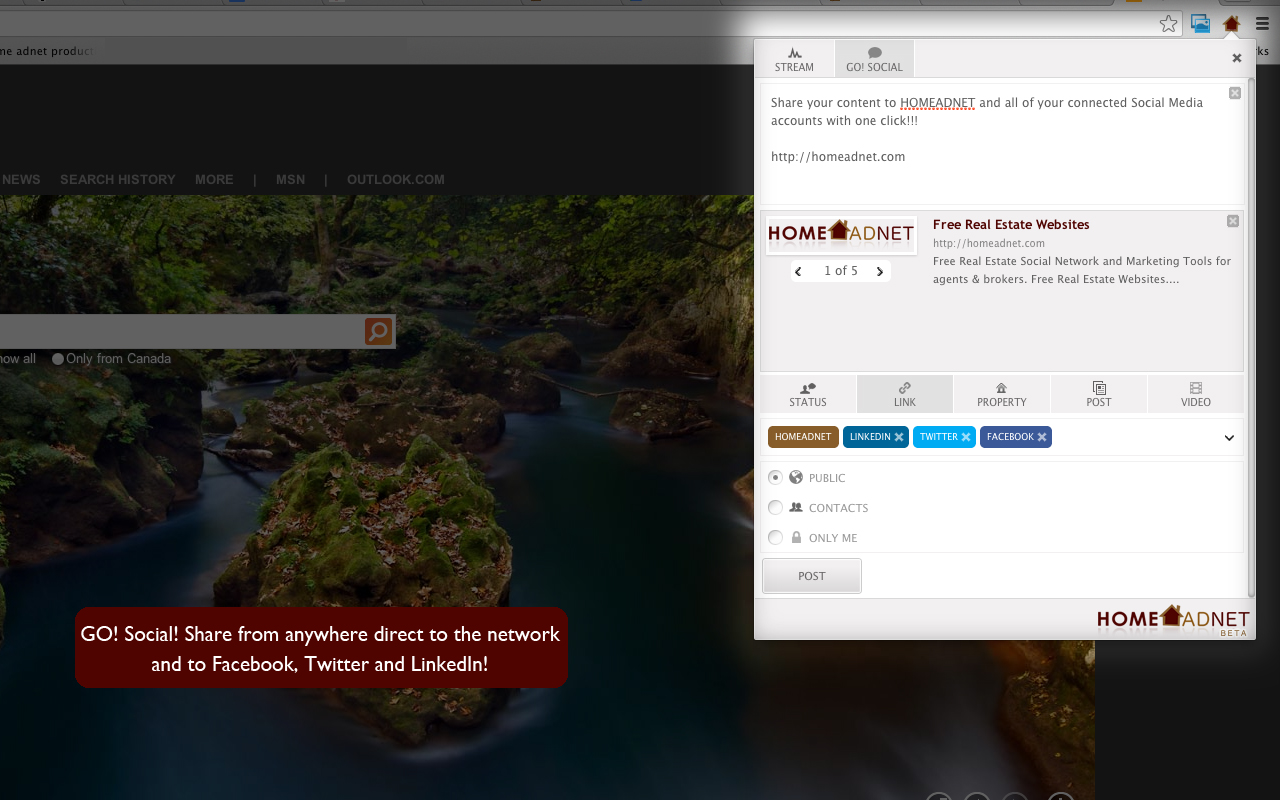The height and width of the screenshot is (800, 1280).
Task: Select the PROPERTY post type
Action: pyautogui.click(x=1002, y=394)
